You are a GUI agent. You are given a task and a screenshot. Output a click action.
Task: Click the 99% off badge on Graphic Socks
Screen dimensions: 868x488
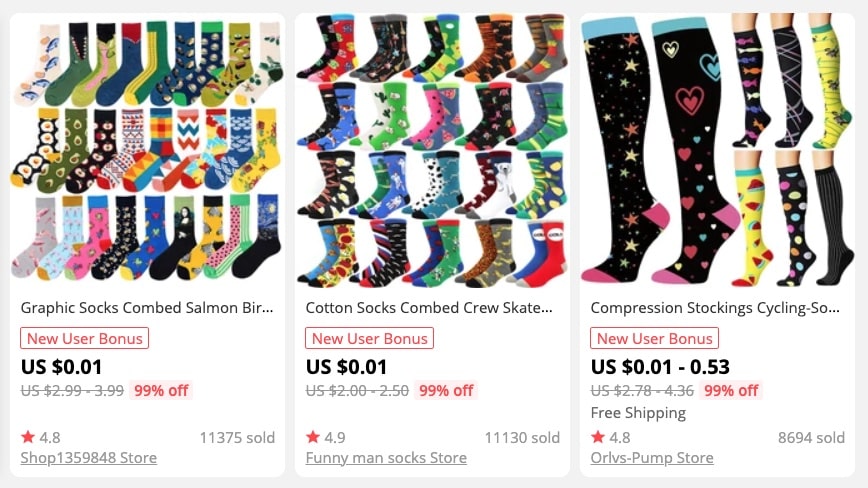pyautogui.click(x=161, y=391)
